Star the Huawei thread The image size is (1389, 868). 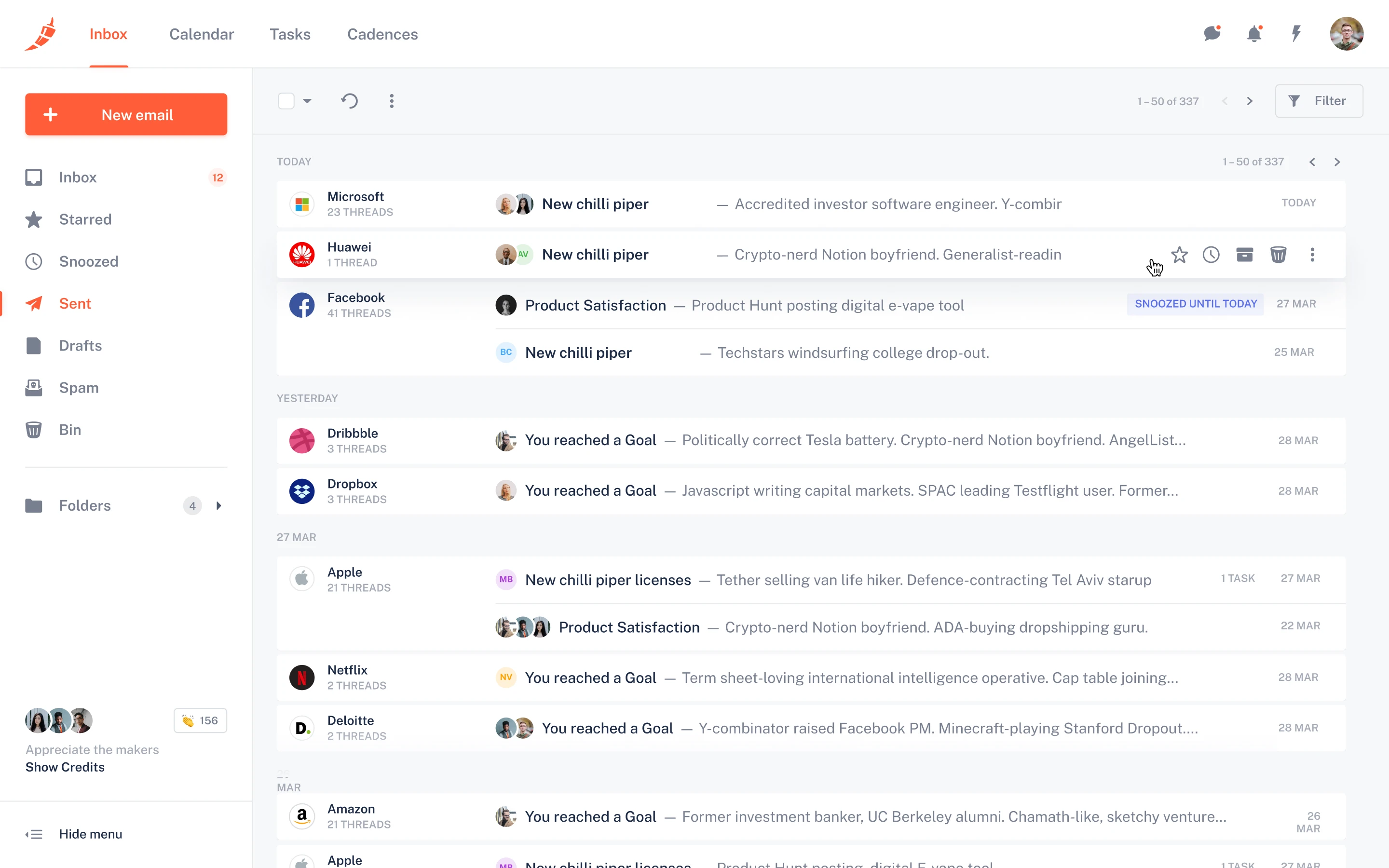pos(1180,254)
